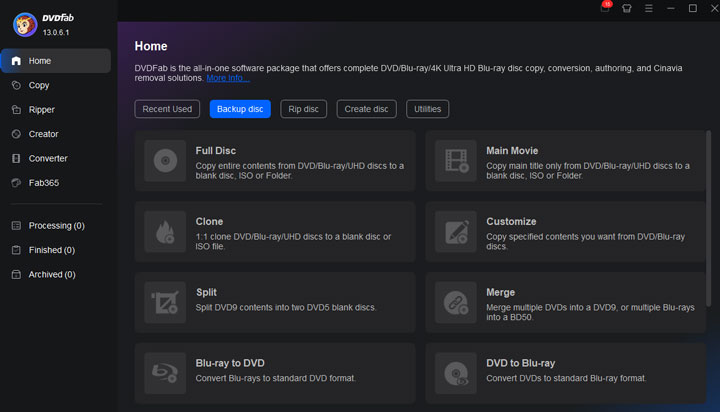The height and width of the screenshot is (412, 720).
Task: Click the Converter icon in sidebar
Action: (16, 158)
